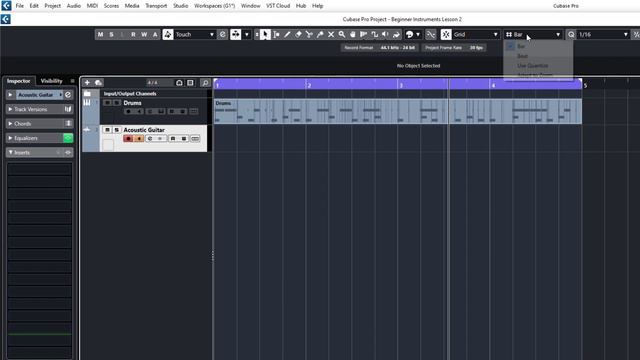Click bar 2 on the ruler
Screen dimensions: 640x360
pos(309,85)
